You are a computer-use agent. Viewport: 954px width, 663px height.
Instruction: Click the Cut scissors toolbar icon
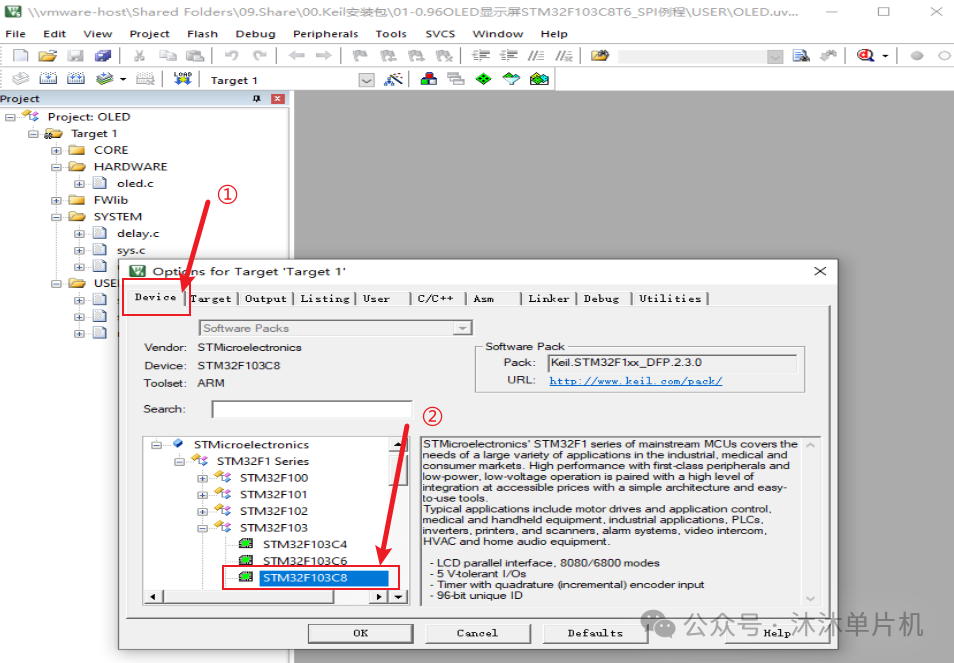point(139,56)
